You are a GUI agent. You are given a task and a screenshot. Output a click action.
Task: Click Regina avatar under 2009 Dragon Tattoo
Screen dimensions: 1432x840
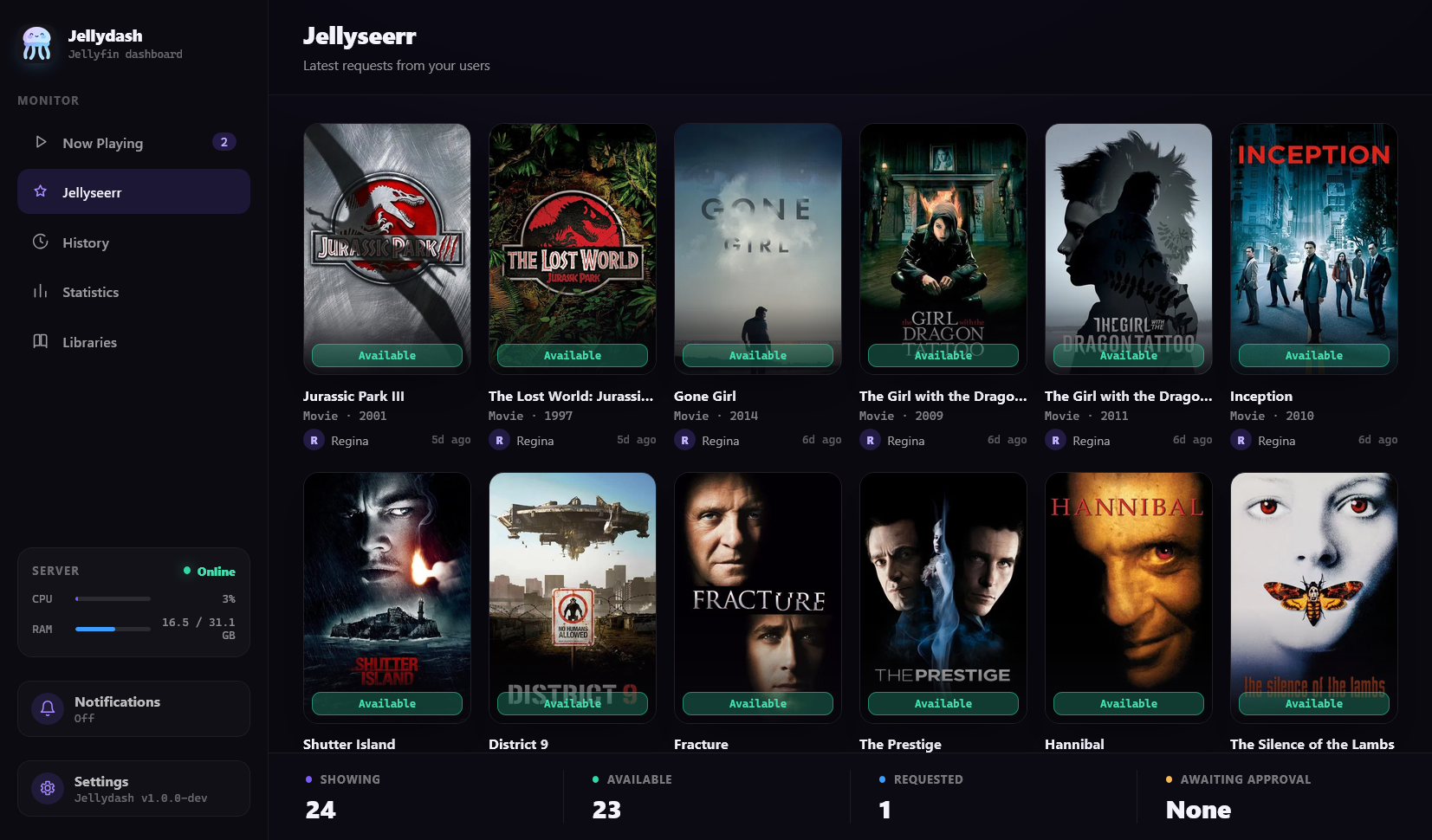coord(870,440)
